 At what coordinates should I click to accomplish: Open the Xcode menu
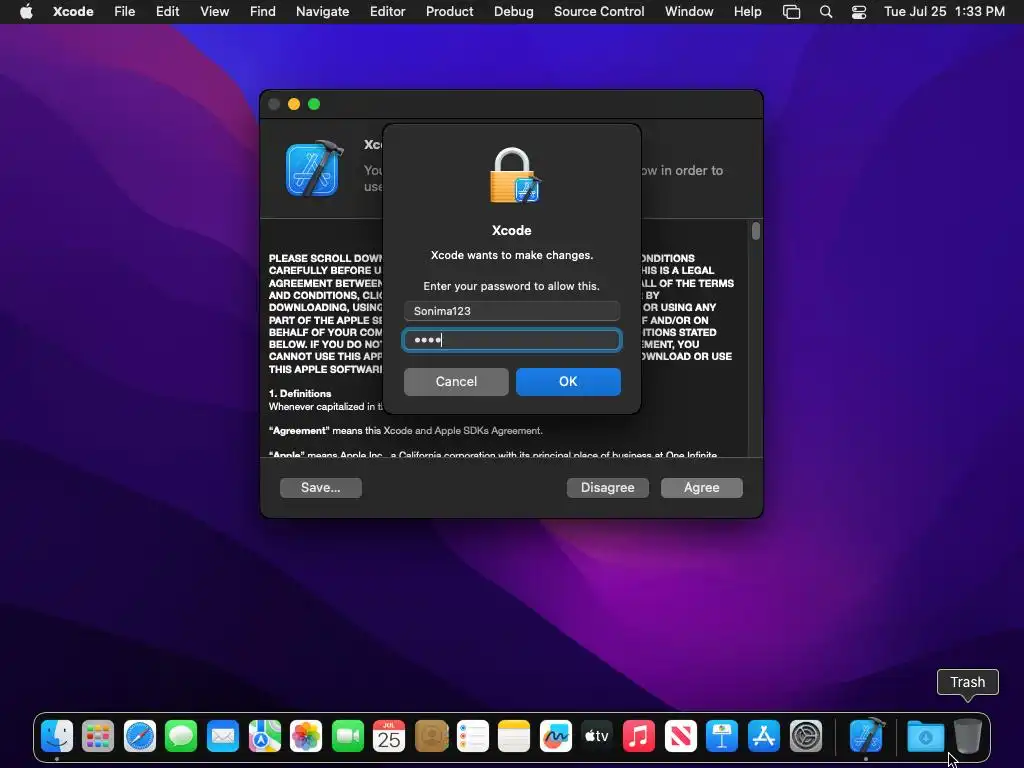(73, 12)
